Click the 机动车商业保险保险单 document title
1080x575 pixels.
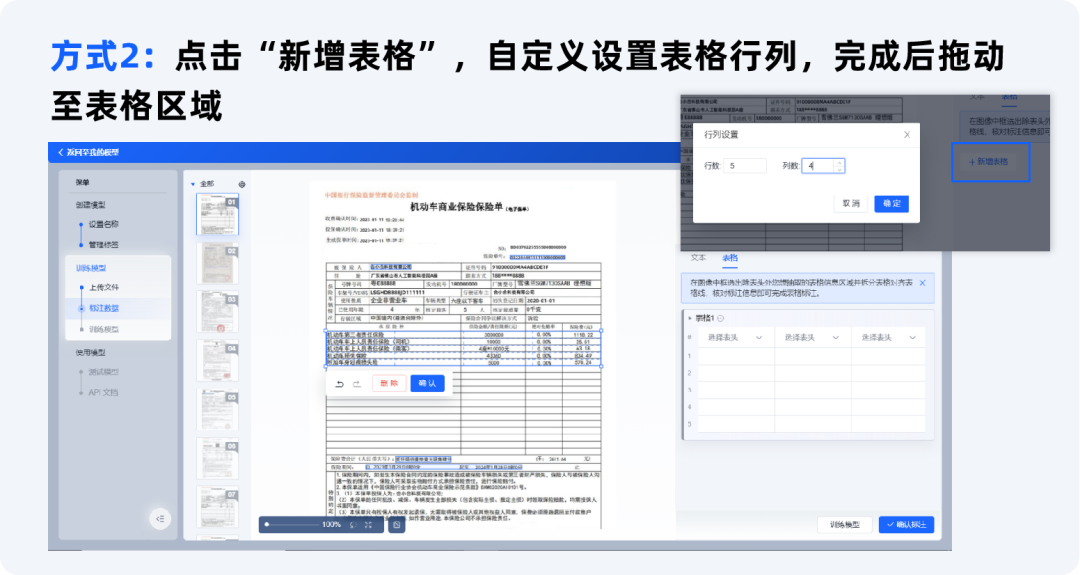(456, 207)
